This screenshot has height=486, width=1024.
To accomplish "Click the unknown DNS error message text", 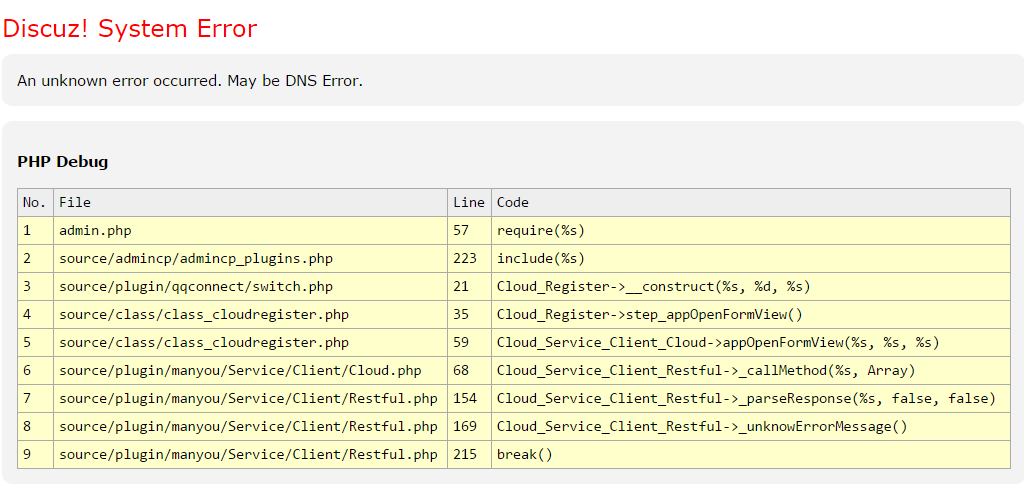I will [x=190, y=80].
